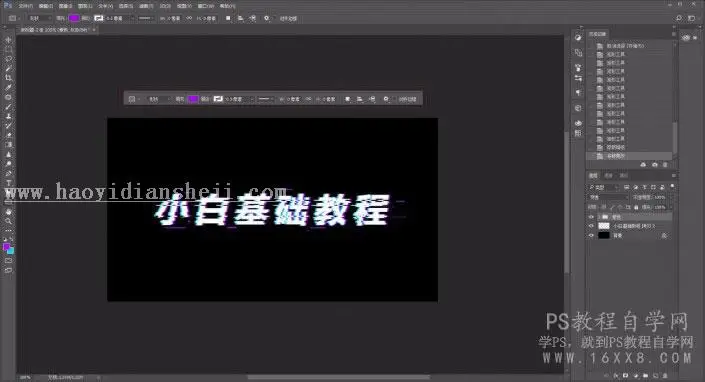Select the History Brush tool
This screenshot has width=705, height=382.
coord(9,126)
